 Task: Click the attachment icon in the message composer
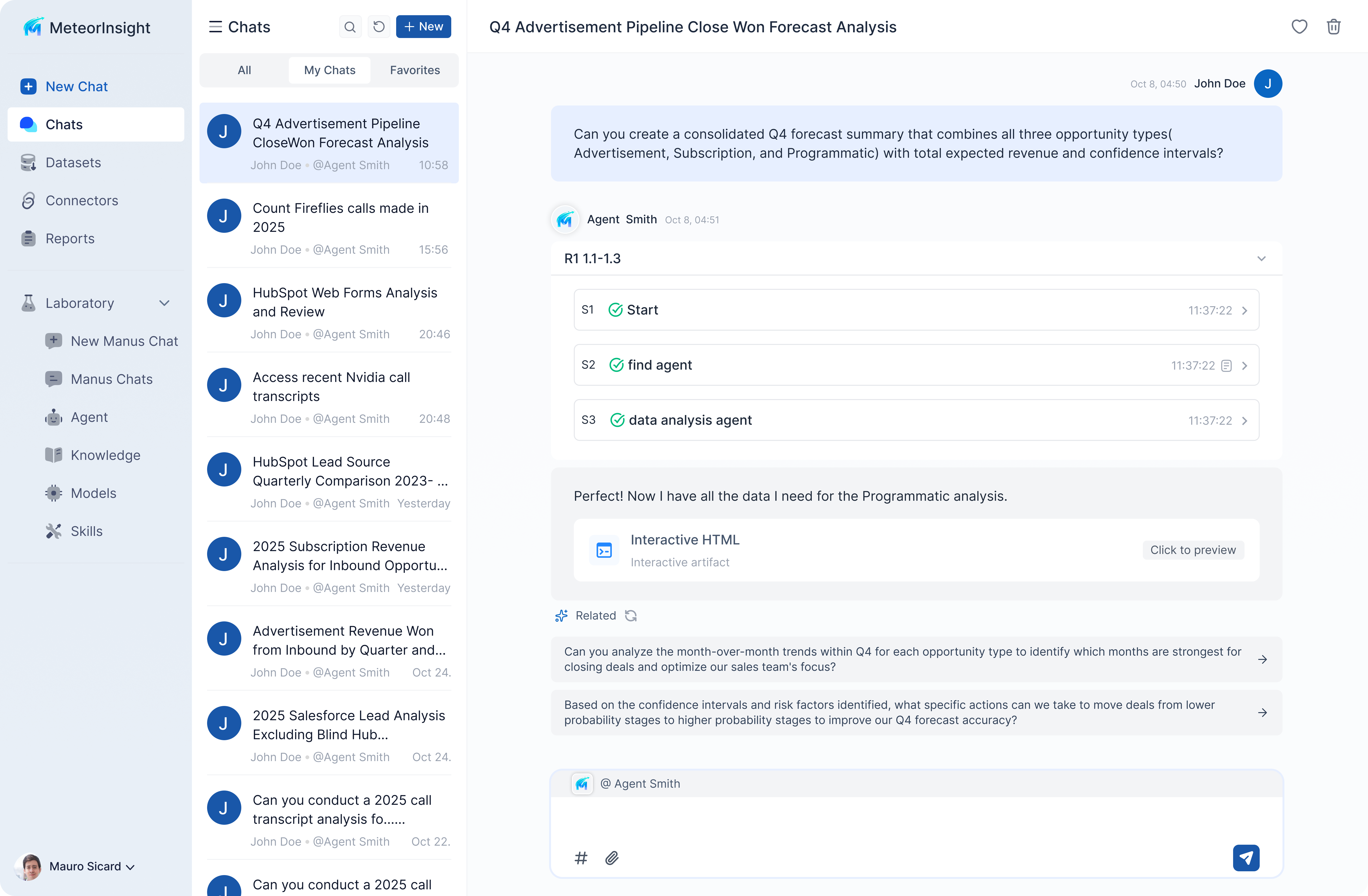point(612,858)
